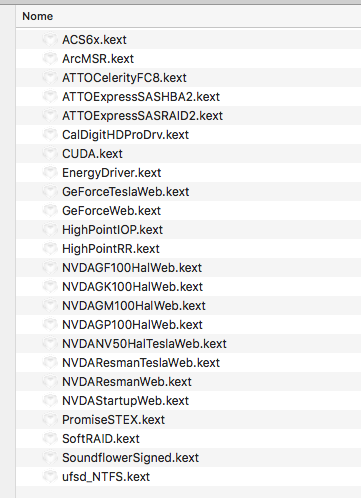Select the file name NVDAResmanWeb.kext
The height and width of the screenshot is (498, 361).
point(127,382)
